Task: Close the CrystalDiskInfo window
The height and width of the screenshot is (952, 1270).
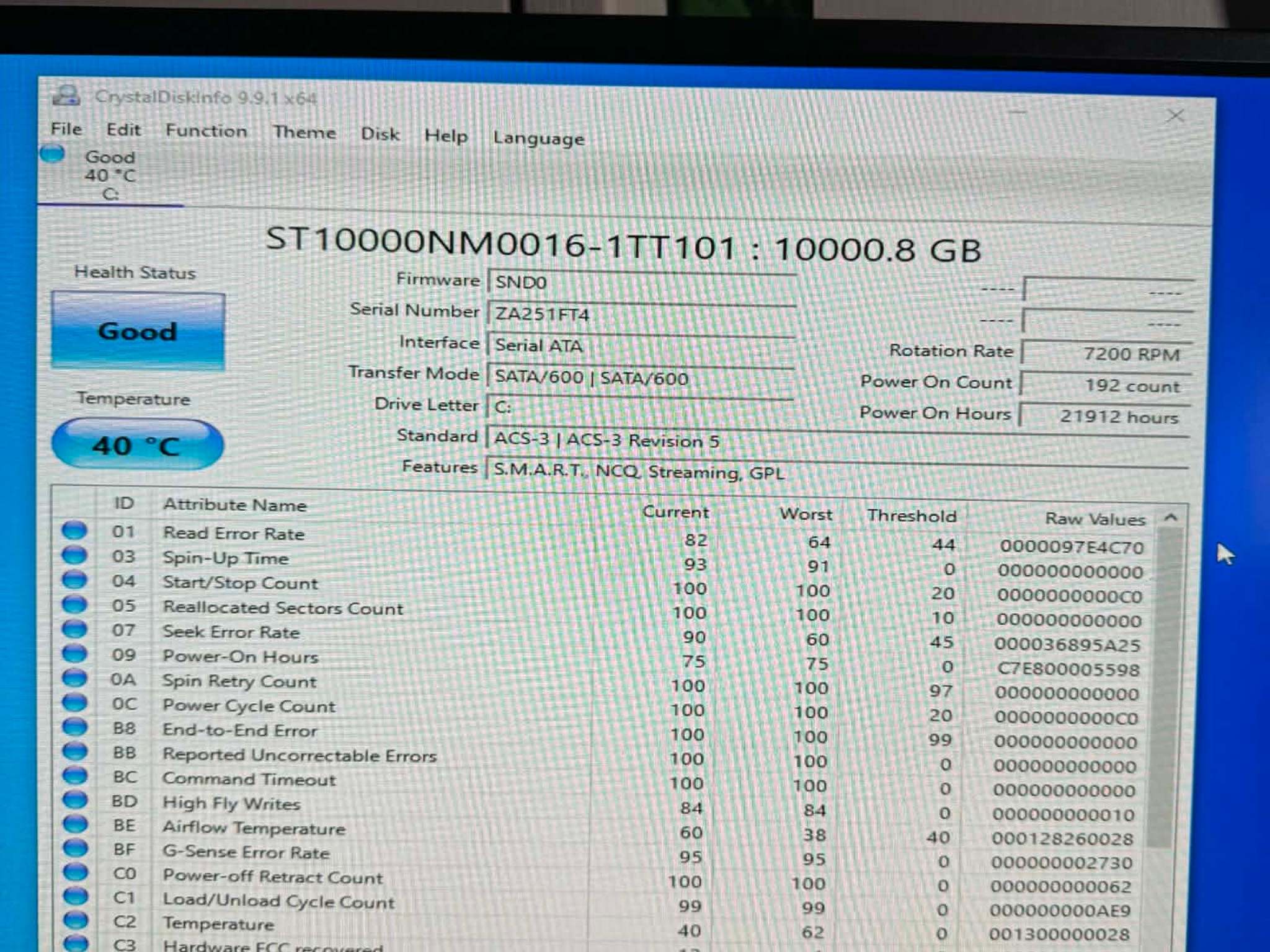Action: coord(1176,116)
